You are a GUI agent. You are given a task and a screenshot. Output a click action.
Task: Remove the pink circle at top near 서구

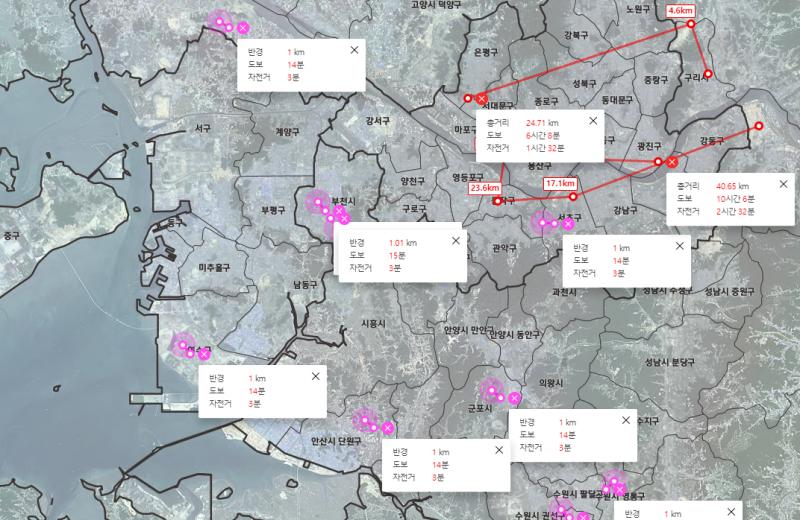243,28
